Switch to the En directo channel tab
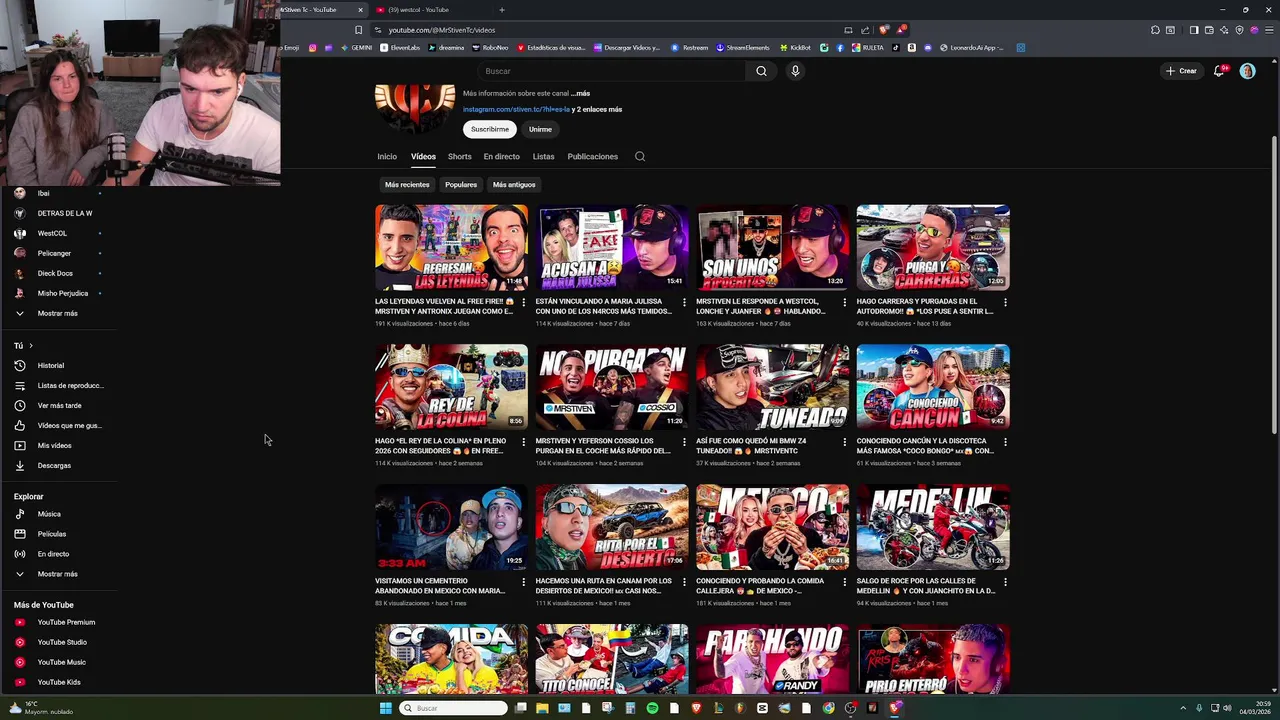The image size is (1280, 720). pos(502,156)
